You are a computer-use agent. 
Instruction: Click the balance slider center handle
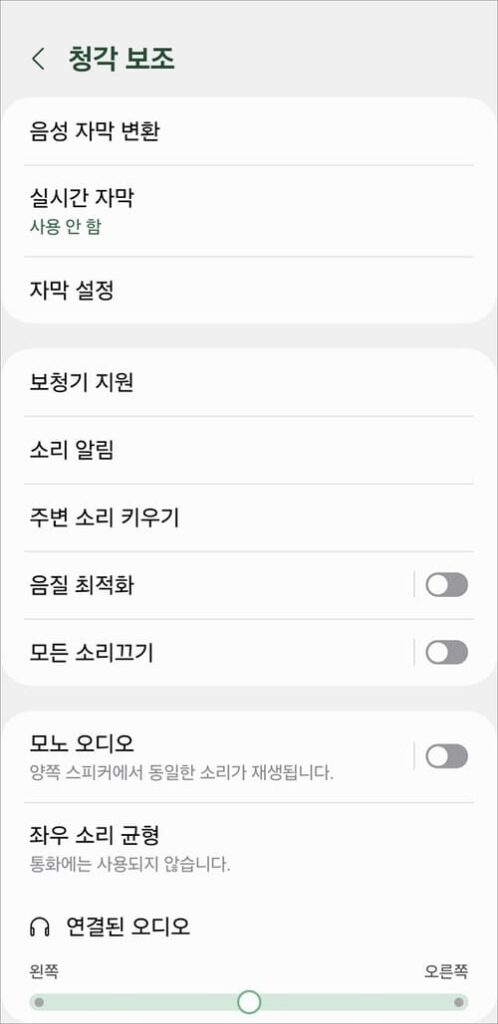click(249, 1001)
